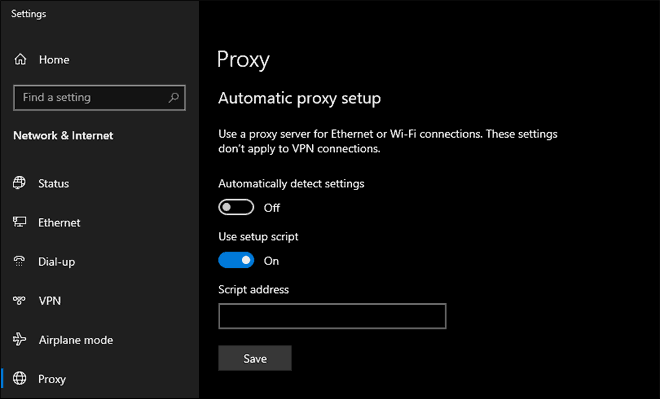Viewport: 660px width, 399px height.
Task: Focus the Find a setting search box
Action: [99, 98]
